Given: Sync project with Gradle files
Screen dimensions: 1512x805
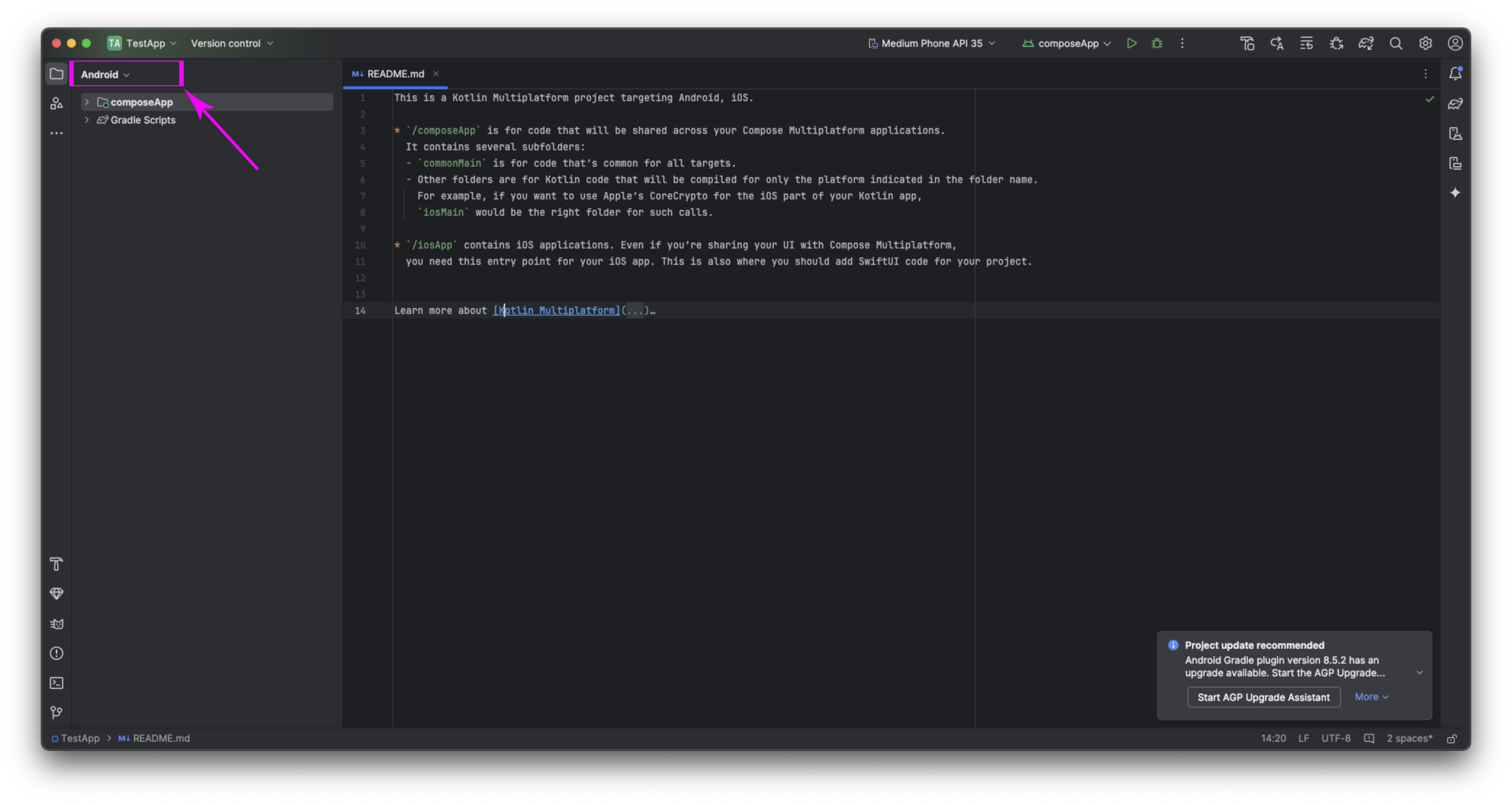Looking at the screenshot, I should tap(1366, 44).
